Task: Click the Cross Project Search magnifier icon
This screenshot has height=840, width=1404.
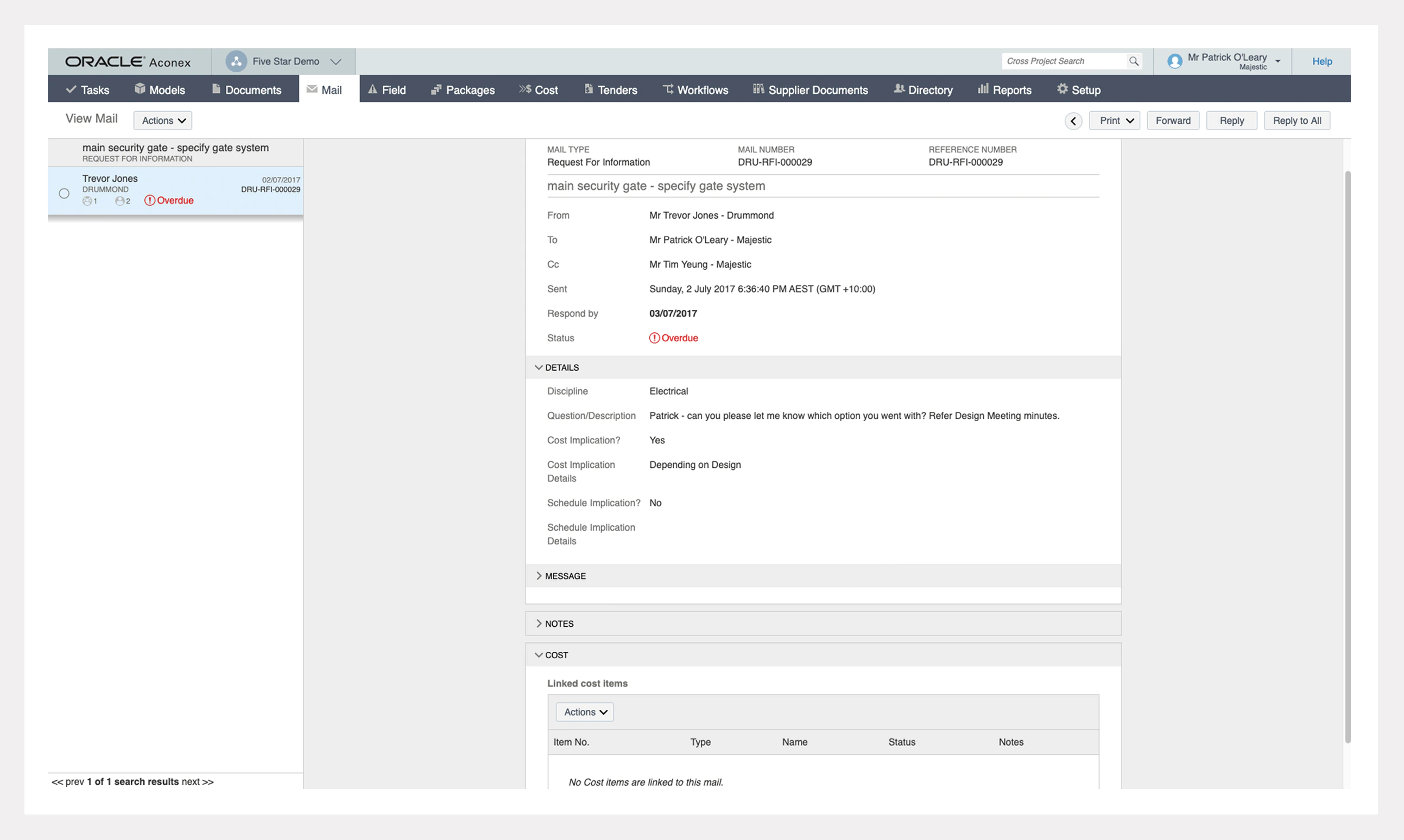Action: [1133, 61]
